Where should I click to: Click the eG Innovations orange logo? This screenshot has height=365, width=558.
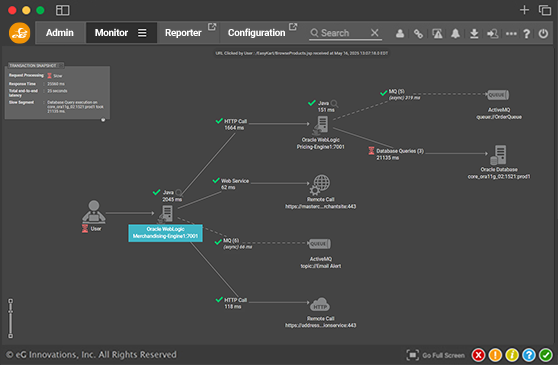tap(19, 33)
